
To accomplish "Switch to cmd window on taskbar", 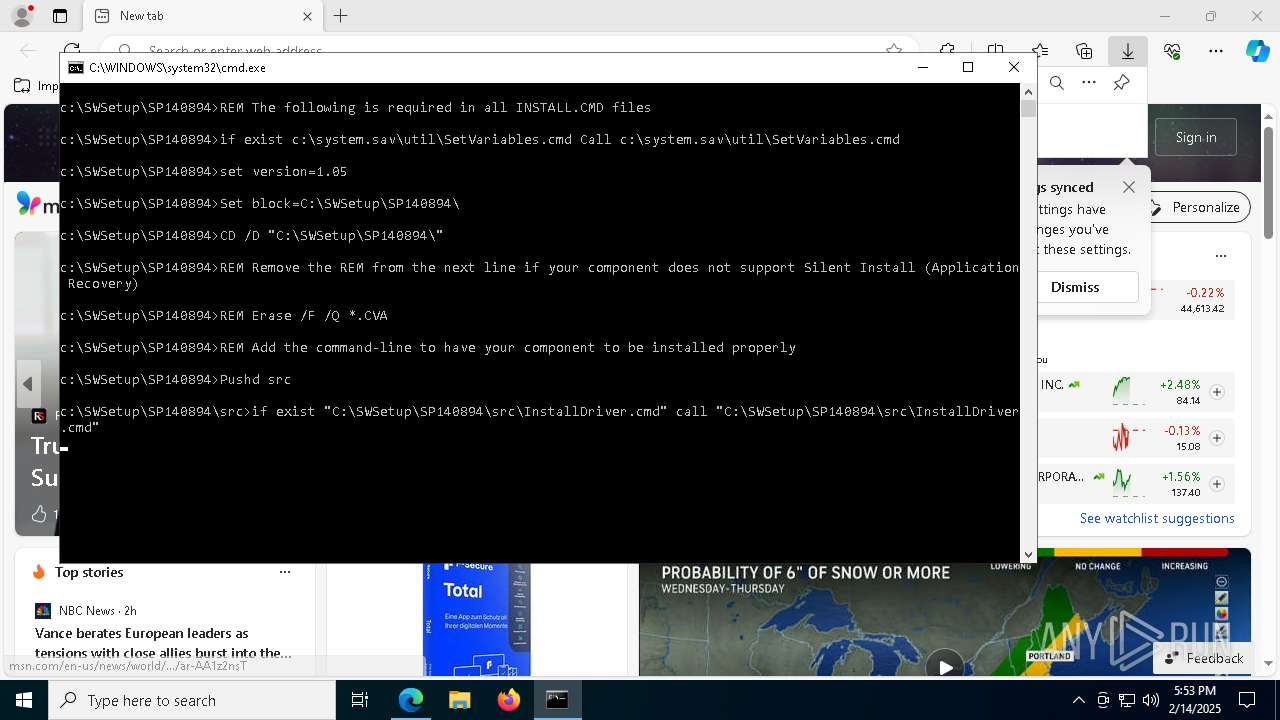I will pyautogui.click(x=557, y=700).
